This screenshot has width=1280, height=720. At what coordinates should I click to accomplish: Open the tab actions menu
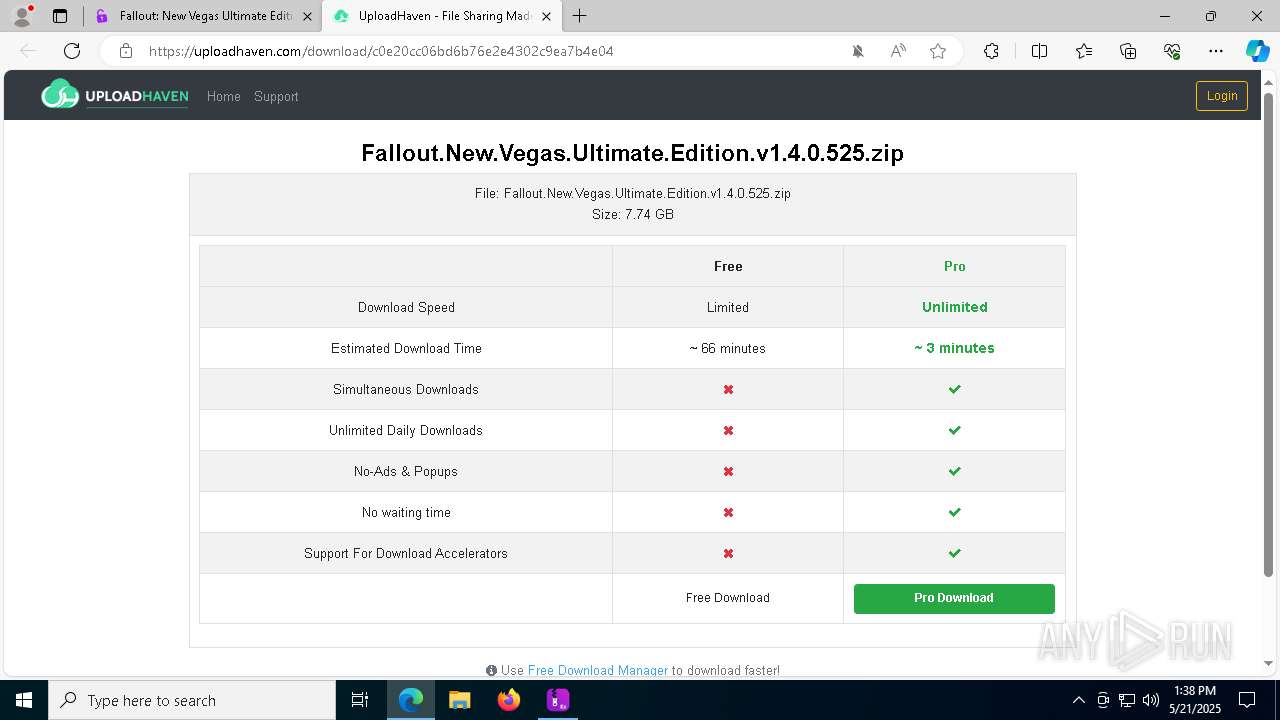(60, 16)
